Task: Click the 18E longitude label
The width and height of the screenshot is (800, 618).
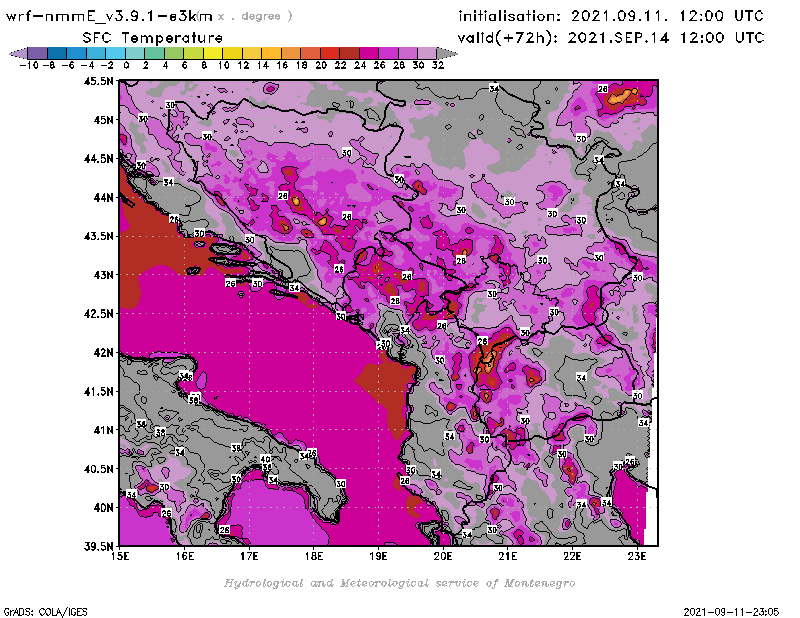Action: pos(314,556)
